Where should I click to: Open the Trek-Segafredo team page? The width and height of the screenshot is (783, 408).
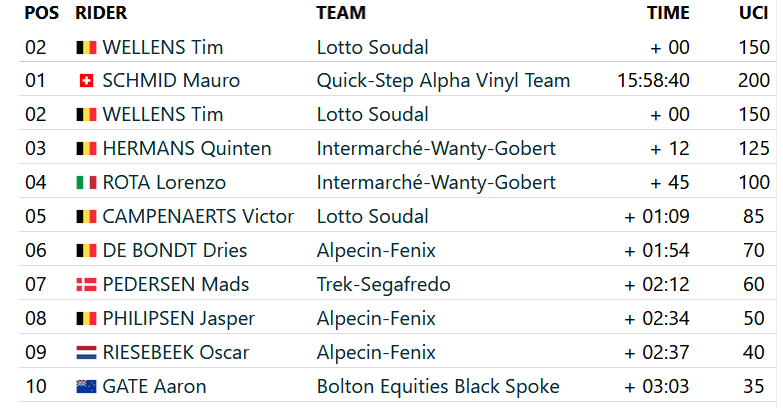pos(383,285)
